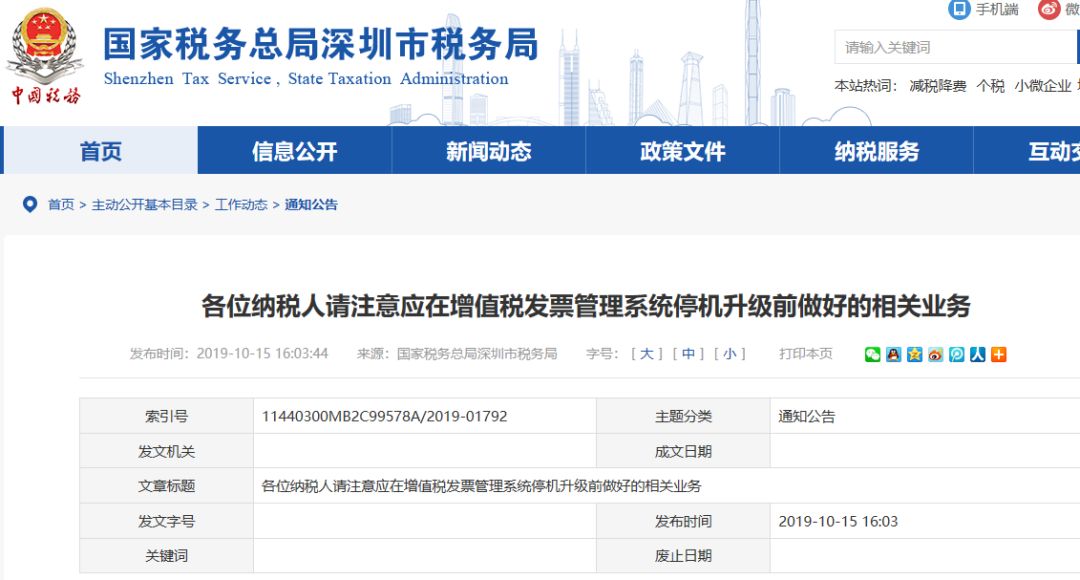
Task: Open the 首页 navigation tab
Action: pos(101,150)
